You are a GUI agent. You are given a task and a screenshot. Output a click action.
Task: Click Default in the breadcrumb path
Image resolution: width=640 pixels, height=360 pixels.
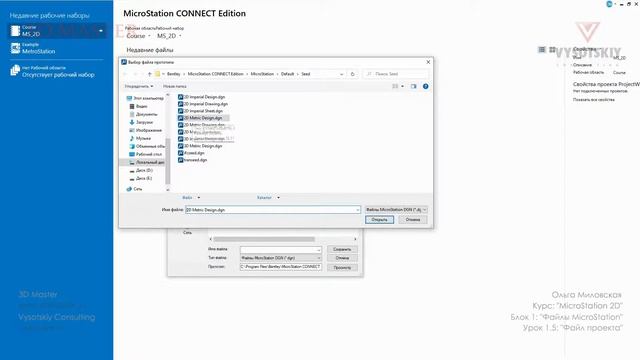[x=287, y=74]
